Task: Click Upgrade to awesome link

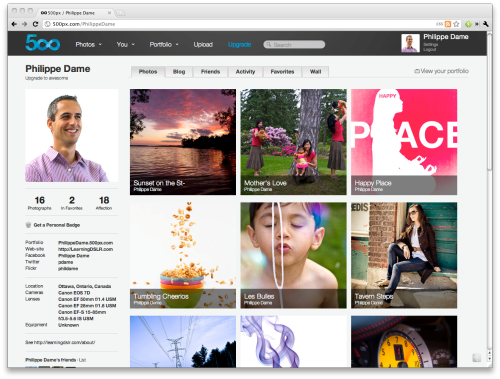Action: (47, 78)
